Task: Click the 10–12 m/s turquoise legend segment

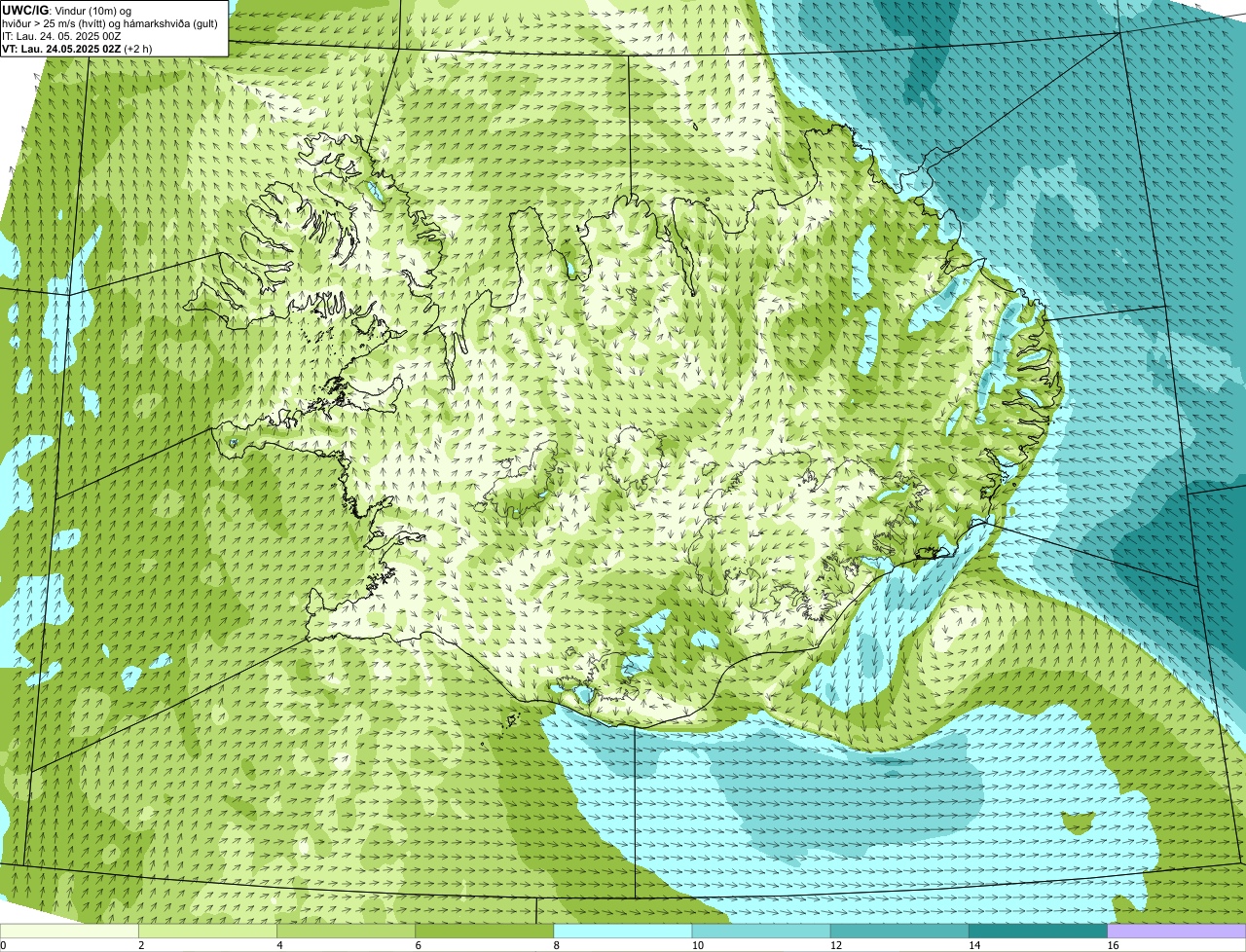Action: tap(761, 931)
